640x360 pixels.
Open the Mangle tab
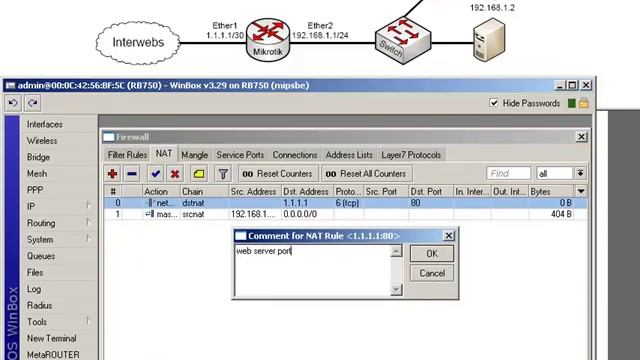195,155
